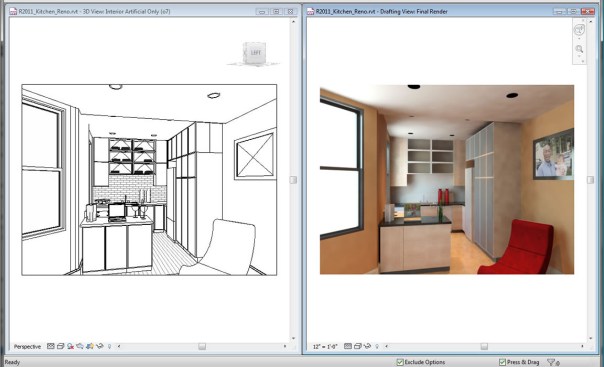
Task: Click right arrow of 3D view horizontal scrollbar
Action: (285, 346)
